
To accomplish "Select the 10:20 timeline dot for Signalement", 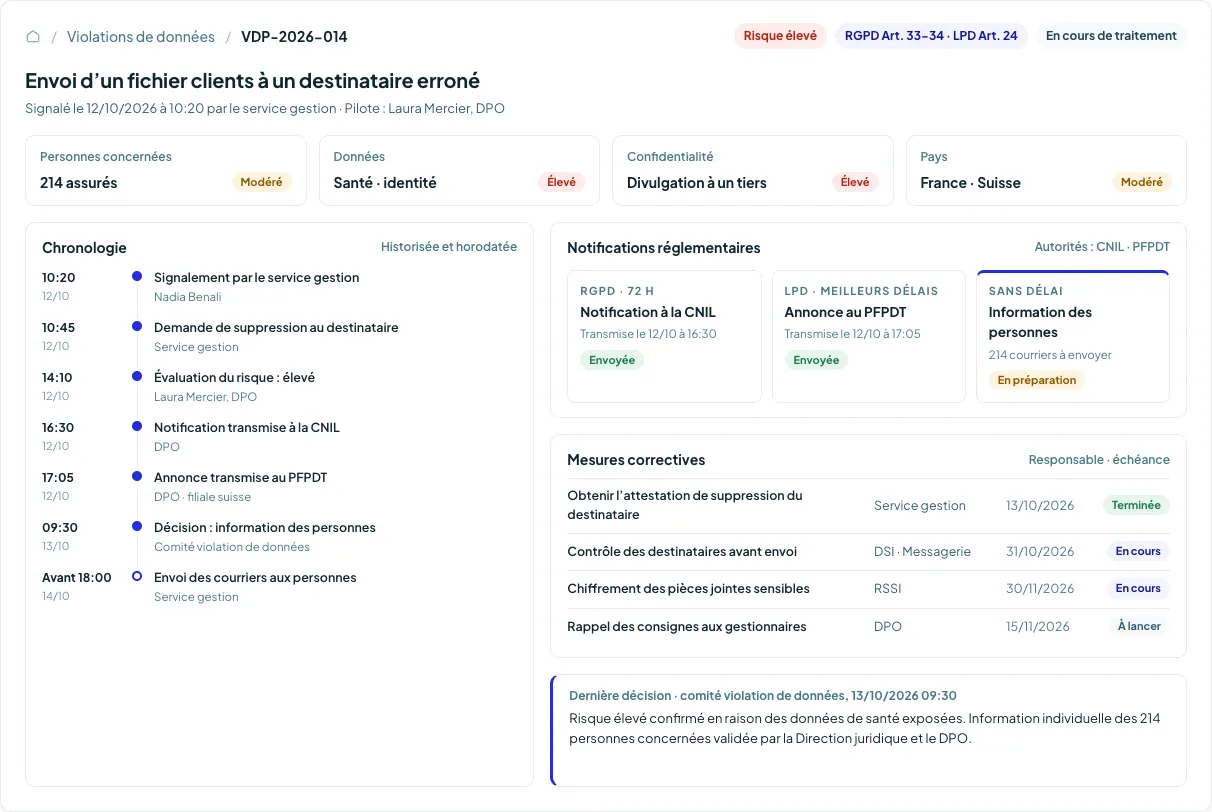I will tap(137, 276).
